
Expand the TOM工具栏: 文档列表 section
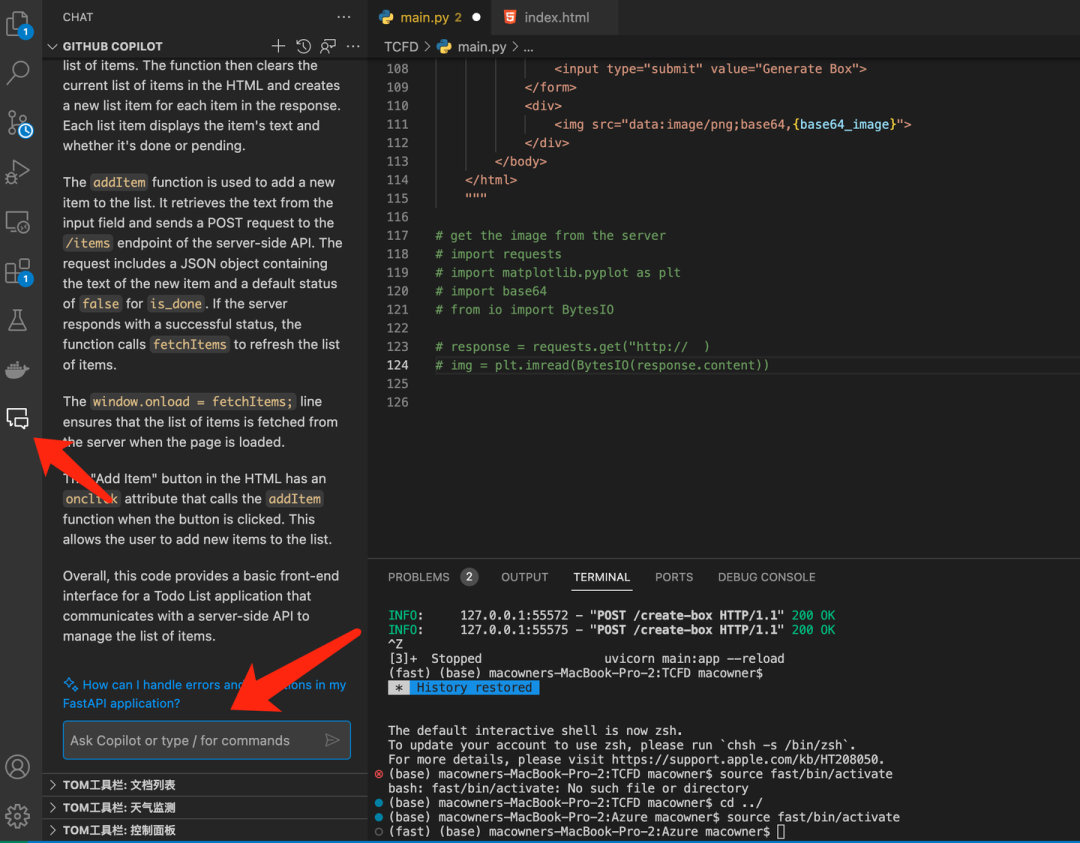205,785
